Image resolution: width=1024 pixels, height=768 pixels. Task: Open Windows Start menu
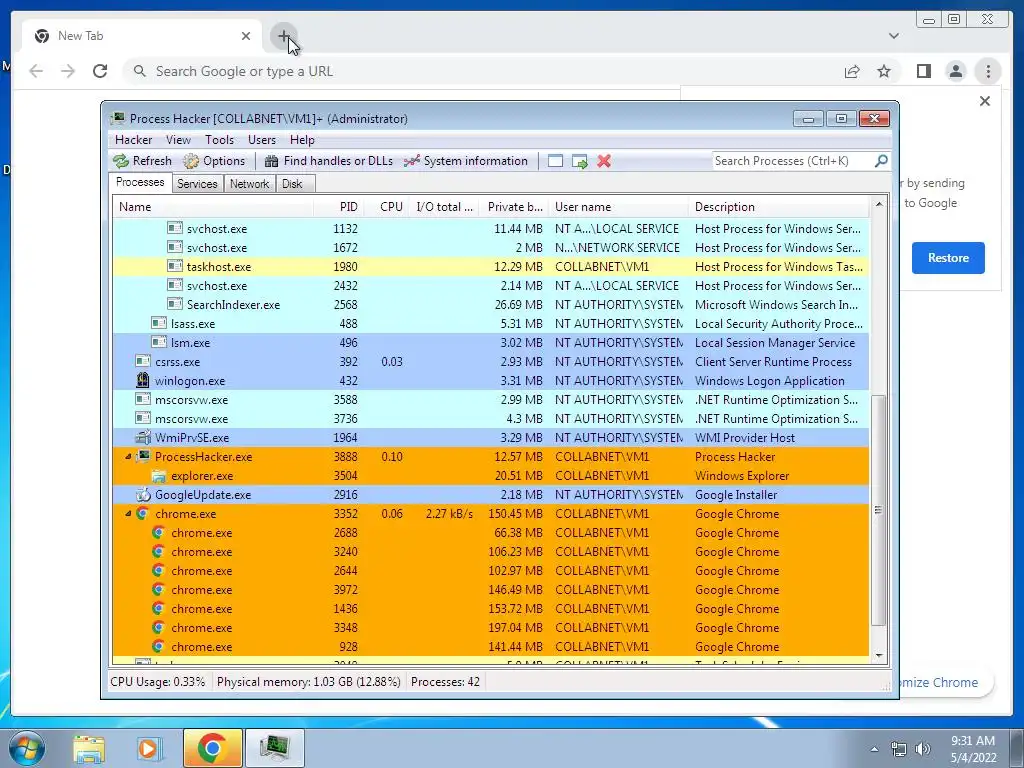26,748
